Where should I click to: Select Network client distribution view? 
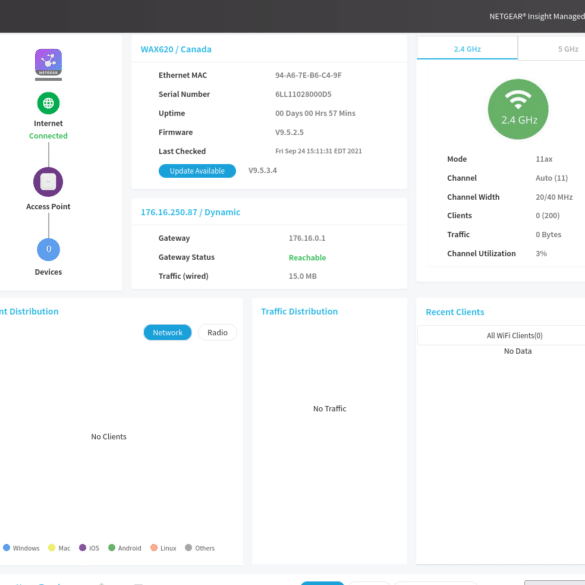click(168, 332)
